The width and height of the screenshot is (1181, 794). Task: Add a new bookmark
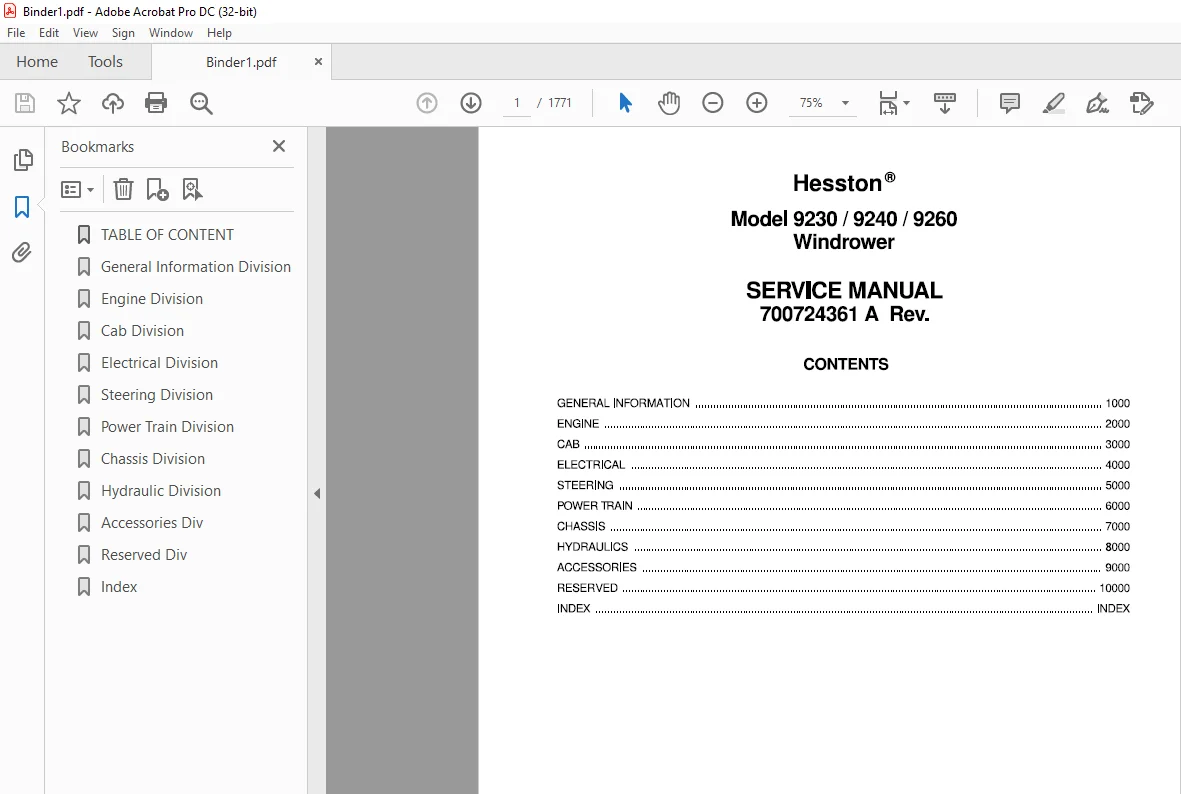157,189
